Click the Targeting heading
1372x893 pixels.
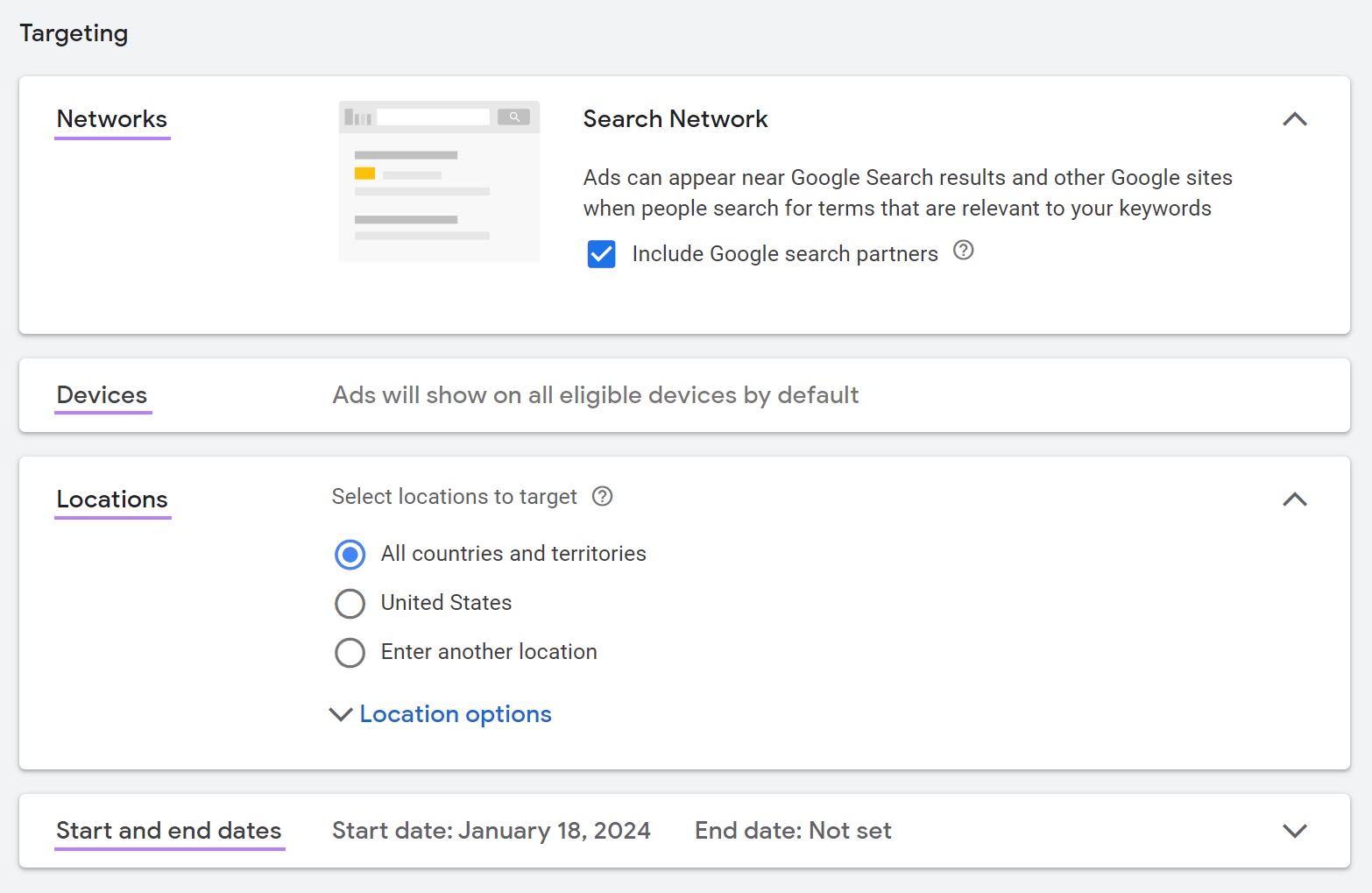tap(74, 32)
